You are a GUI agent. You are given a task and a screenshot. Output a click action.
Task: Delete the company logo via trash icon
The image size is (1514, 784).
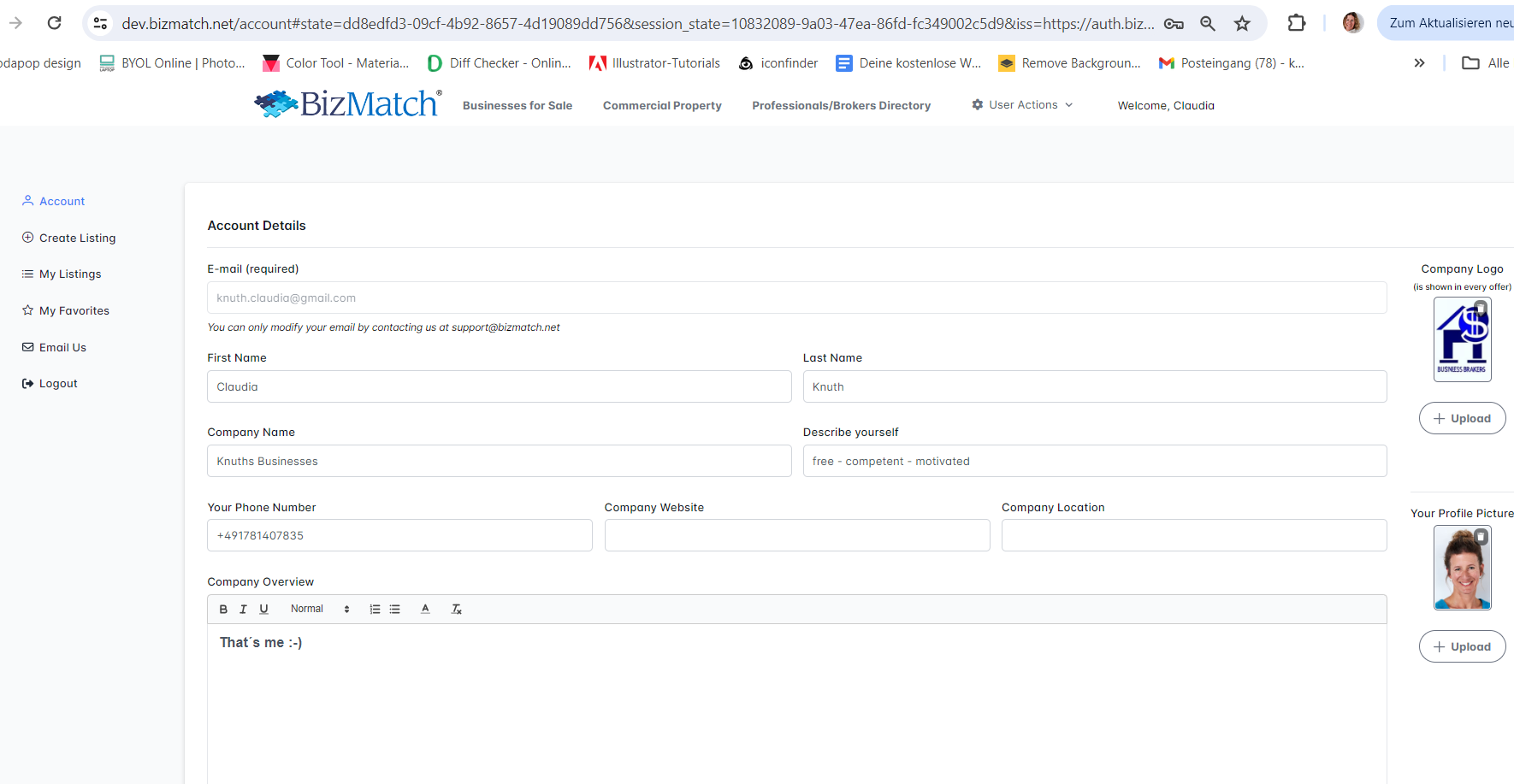point(1481,308)
